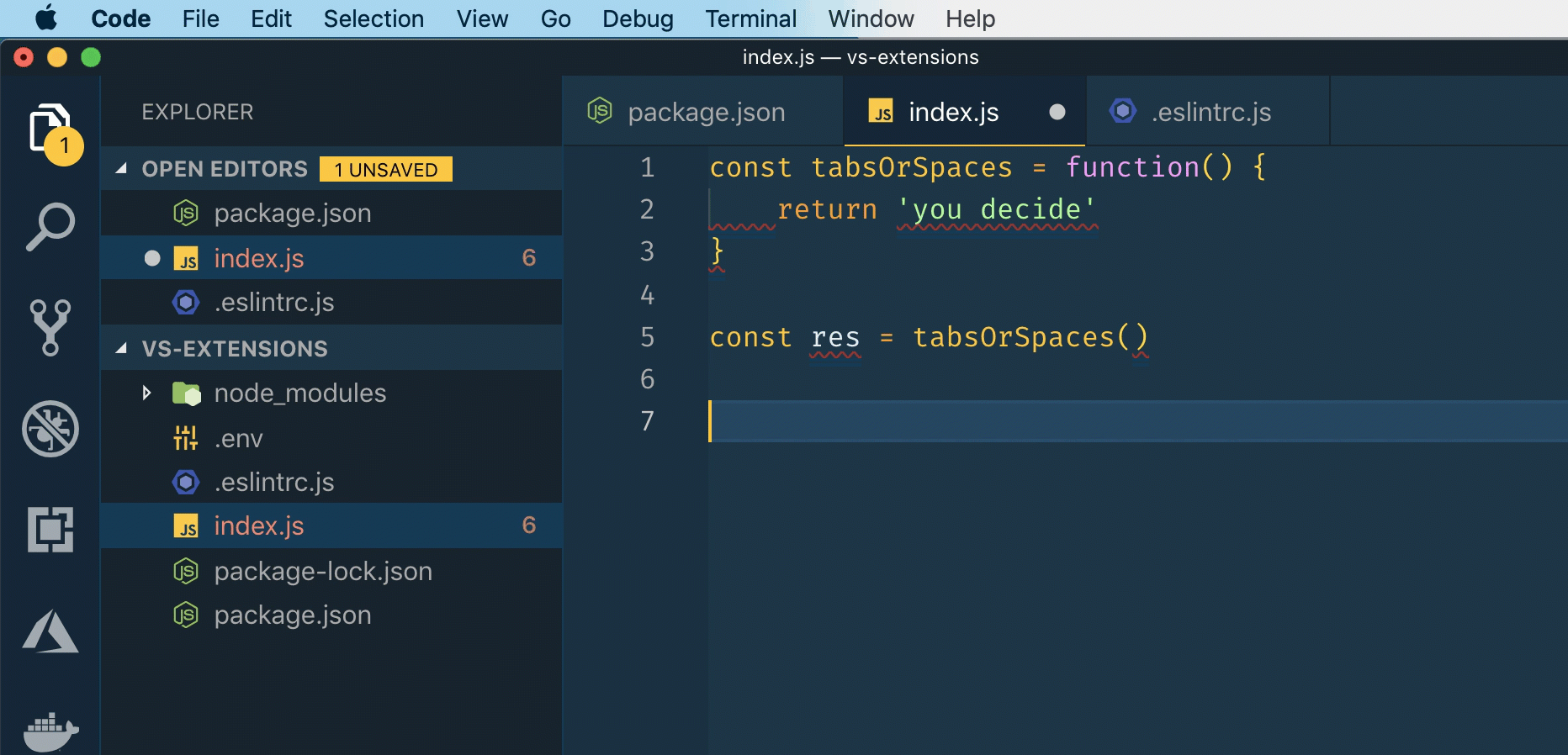Collapse the VS-EXTENSIONS folder section
The width and height of the screenshot is (1568, 755).
pyautogui.click(x=122, y=349)
